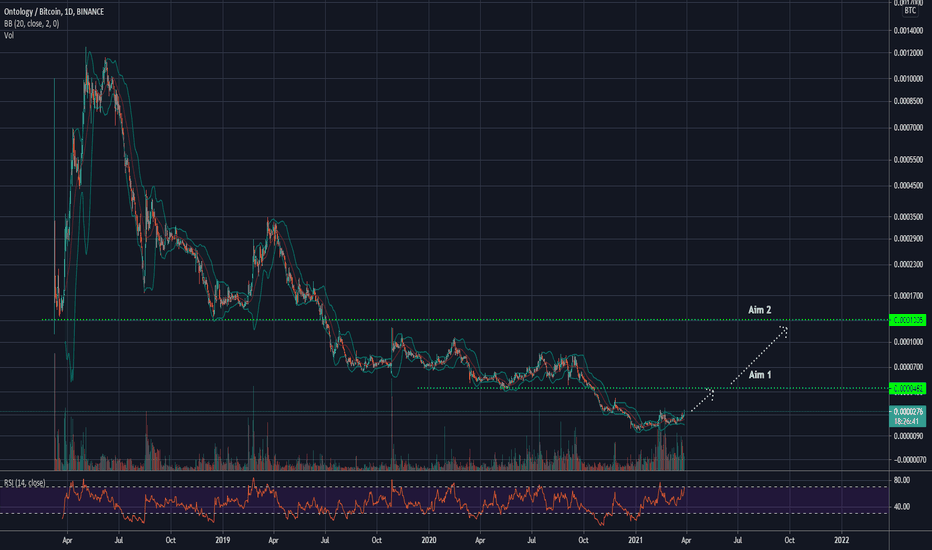Select the BB (20, close, 2, 0) indicator label
This screenshot has height=550, width=932.
(32, 24)
